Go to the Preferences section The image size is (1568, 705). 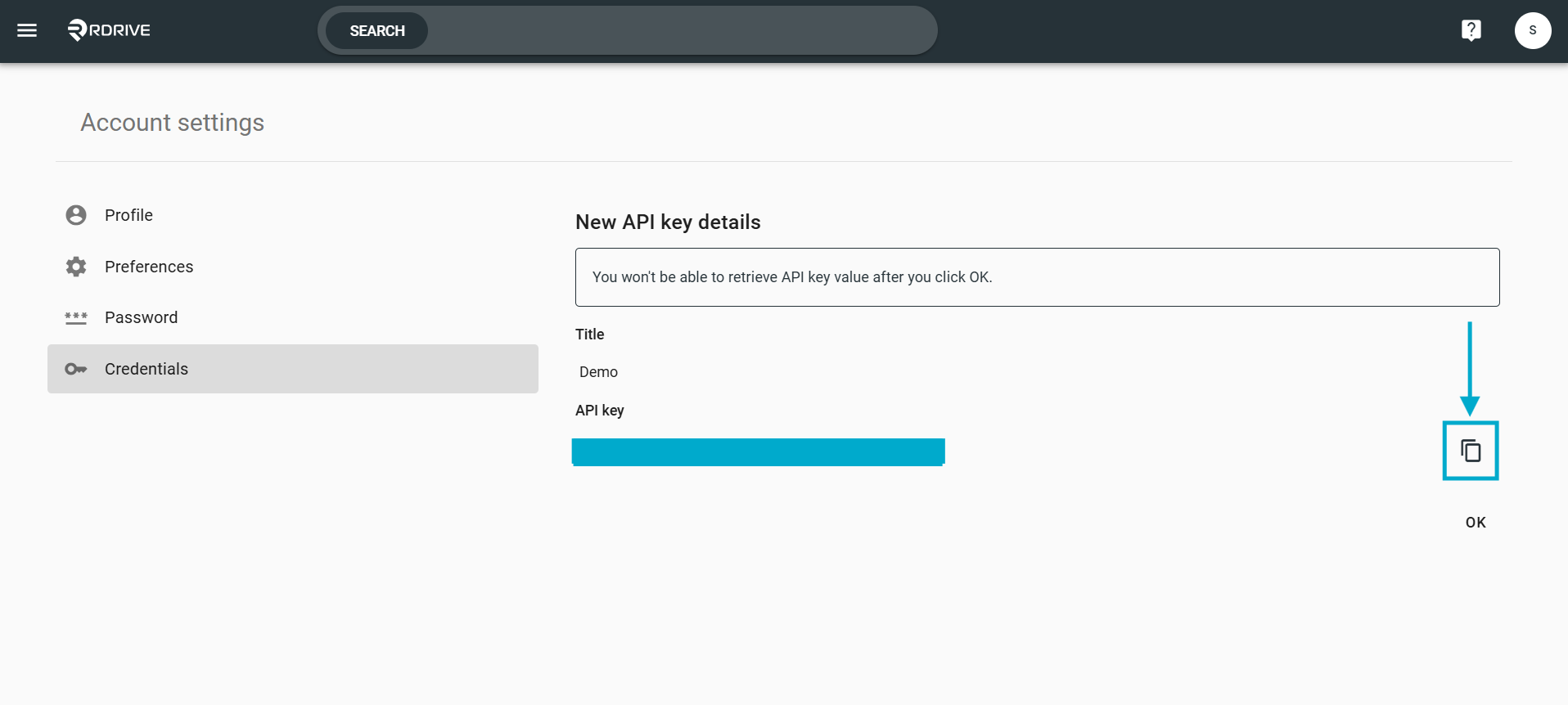click(x=293, y=267)
